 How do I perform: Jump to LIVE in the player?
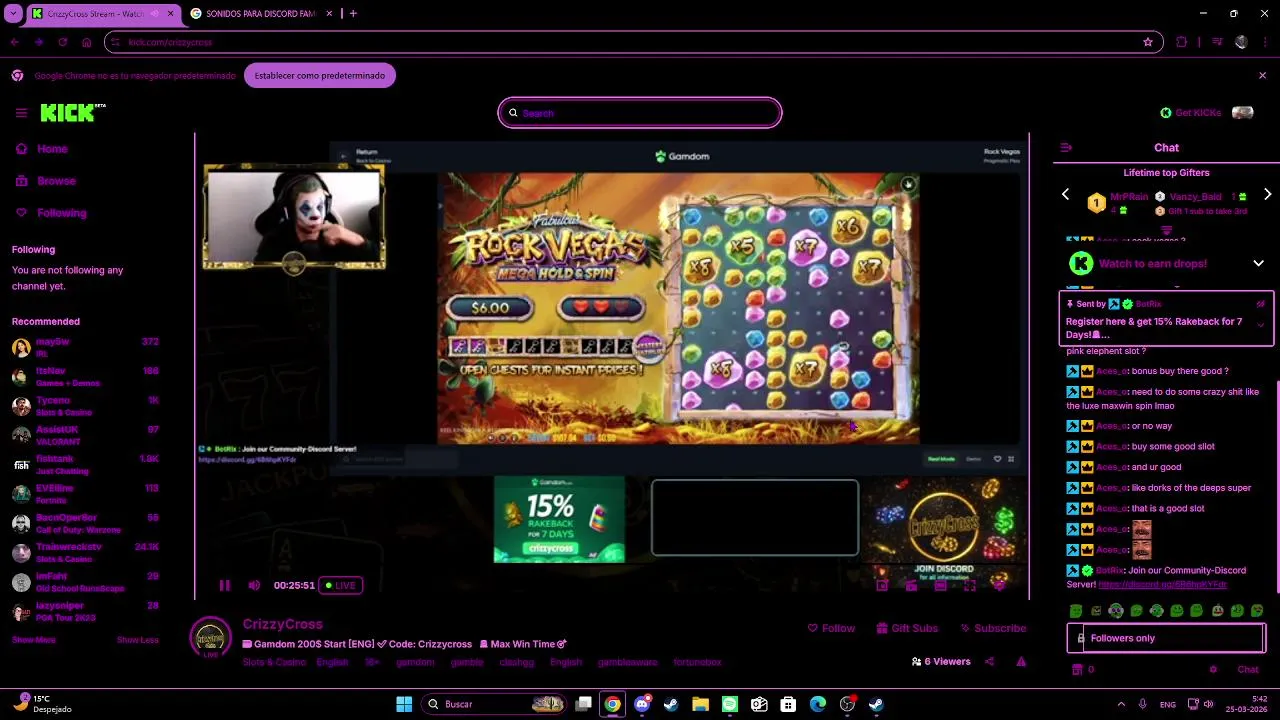(x=340, y=585)
